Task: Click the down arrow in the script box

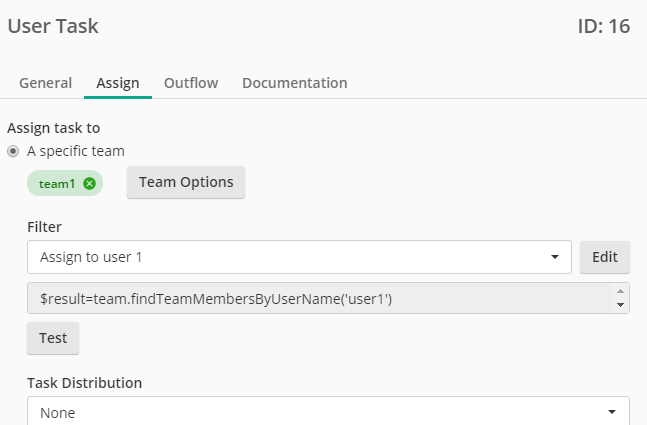Action: pos(620,305)
